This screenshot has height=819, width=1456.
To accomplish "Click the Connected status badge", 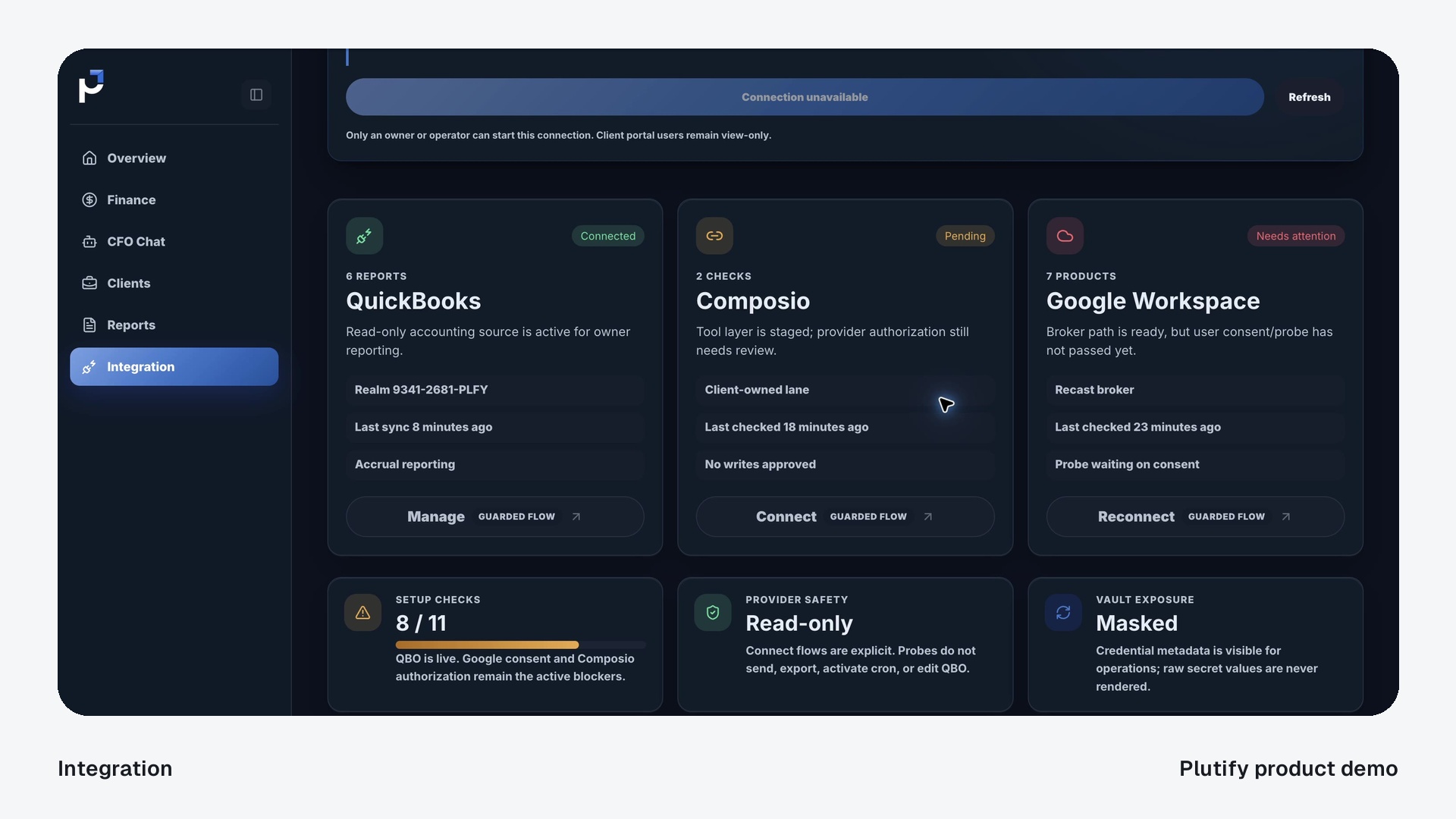I will click(608, 236).
